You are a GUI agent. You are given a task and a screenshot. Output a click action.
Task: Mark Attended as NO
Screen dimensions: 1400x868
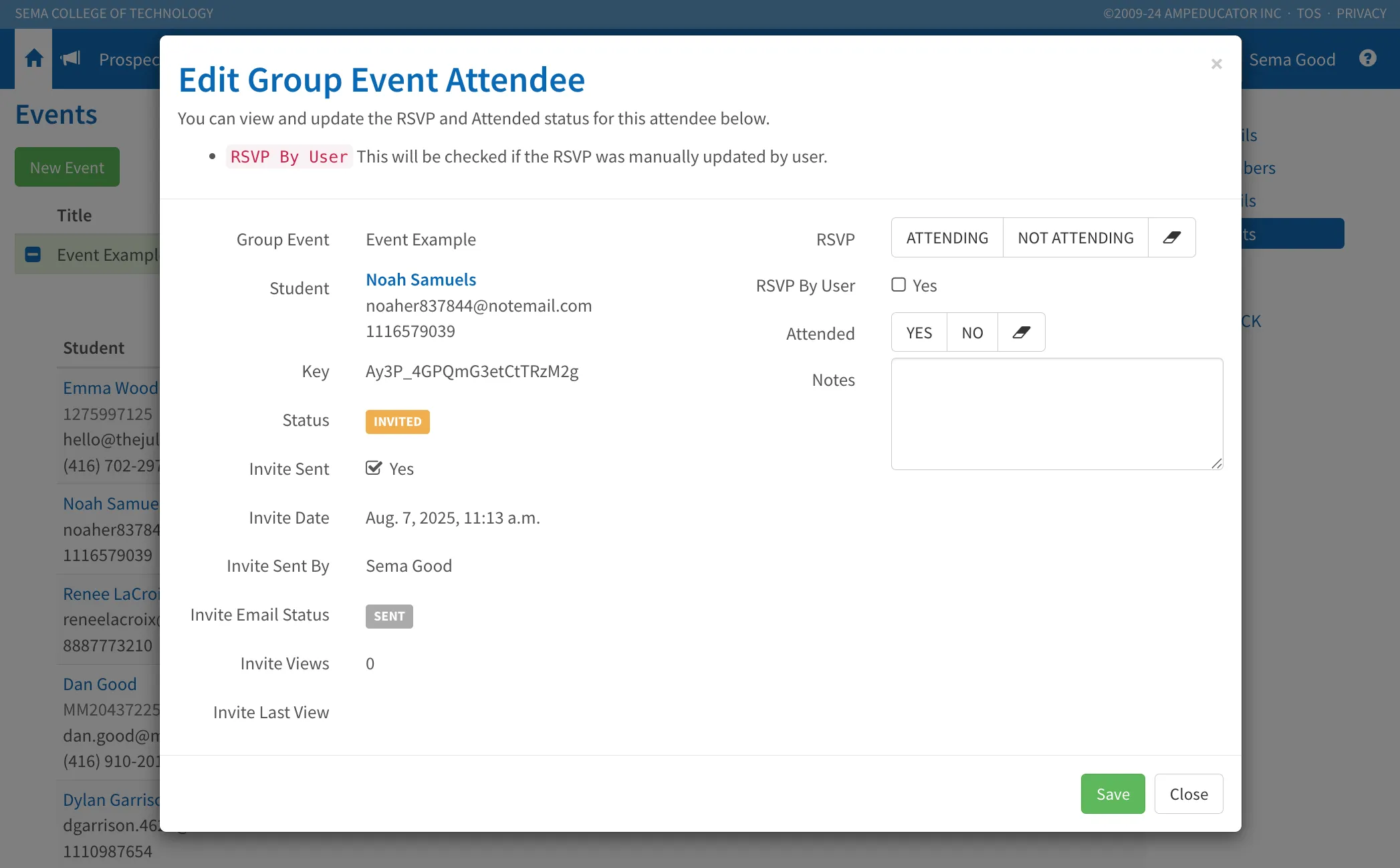[972, 332]
